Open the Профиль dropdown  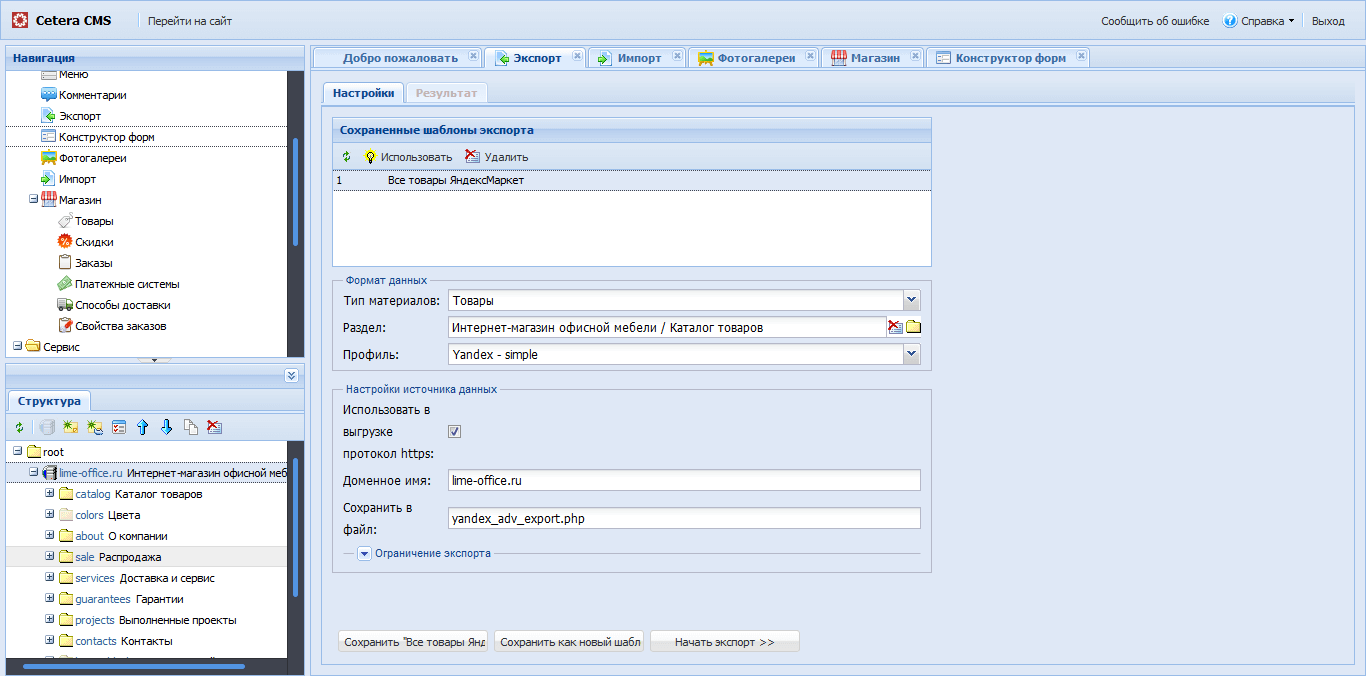910,354
